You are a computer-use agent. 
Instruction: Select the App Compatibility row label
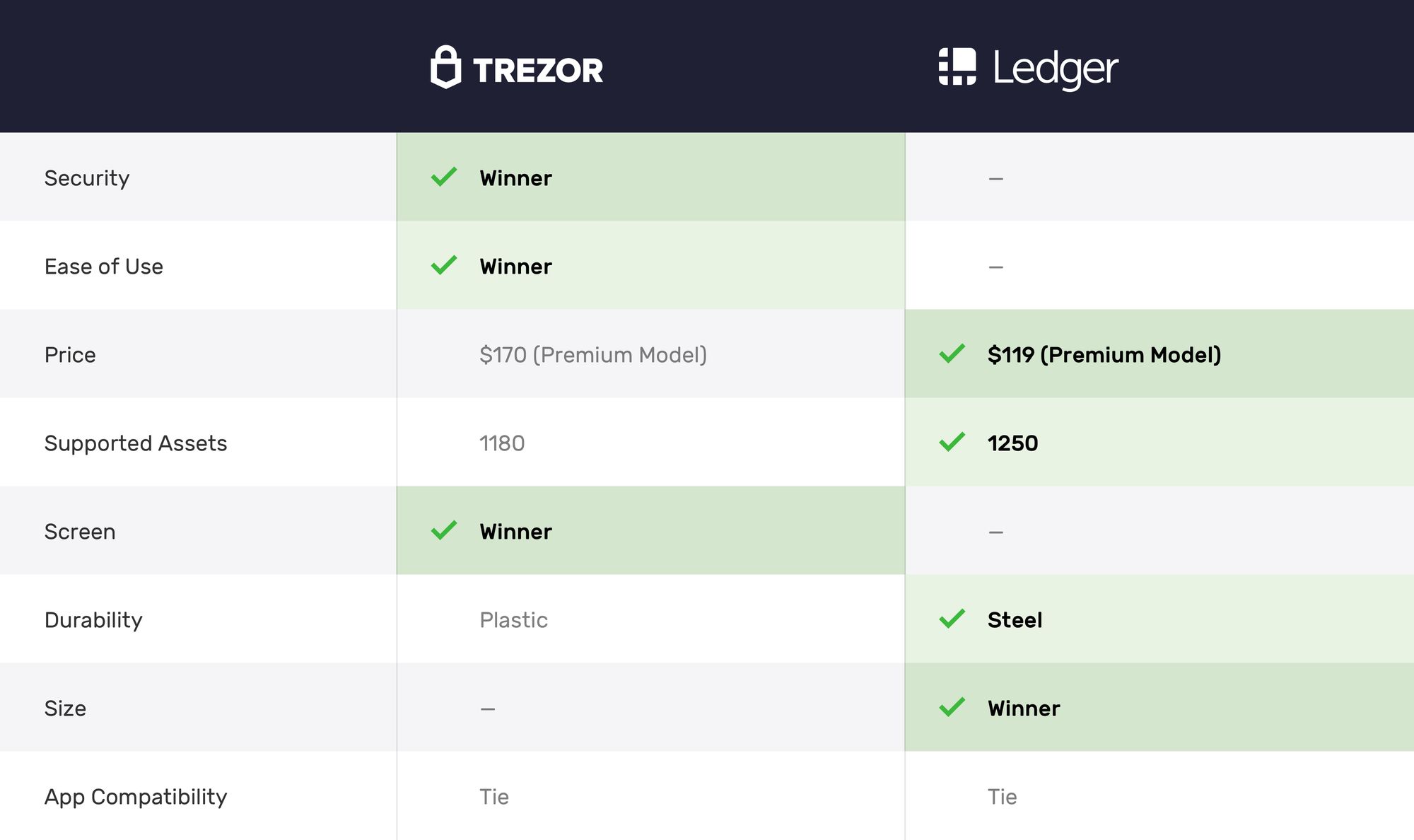click(x=136, y=797)
